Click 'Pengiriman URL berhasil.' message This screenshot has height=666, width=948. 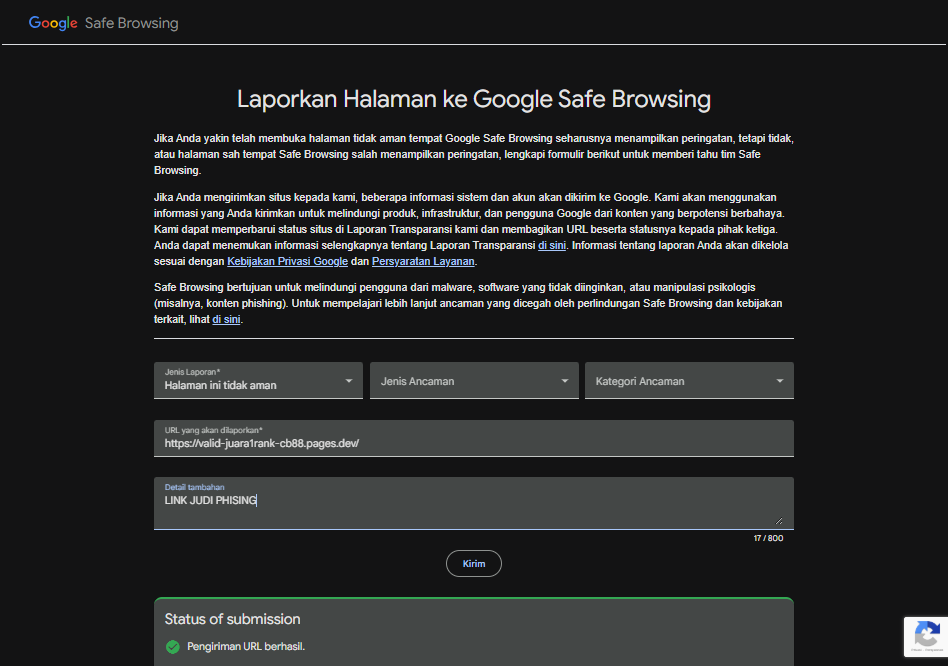(246, 647)
